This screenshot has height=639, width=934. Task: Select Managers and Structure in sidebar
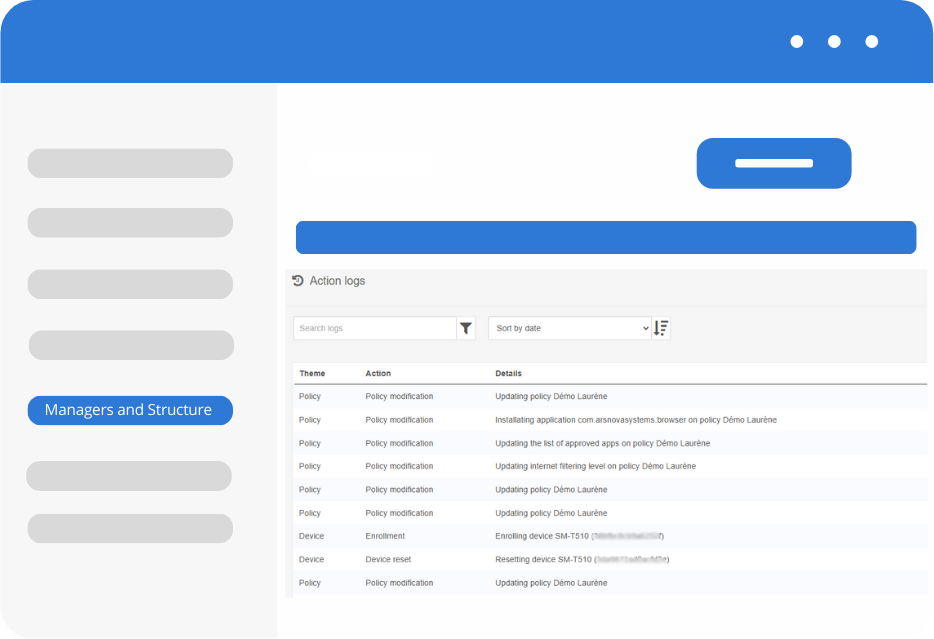pyautogui.click(x=130, y=410)
